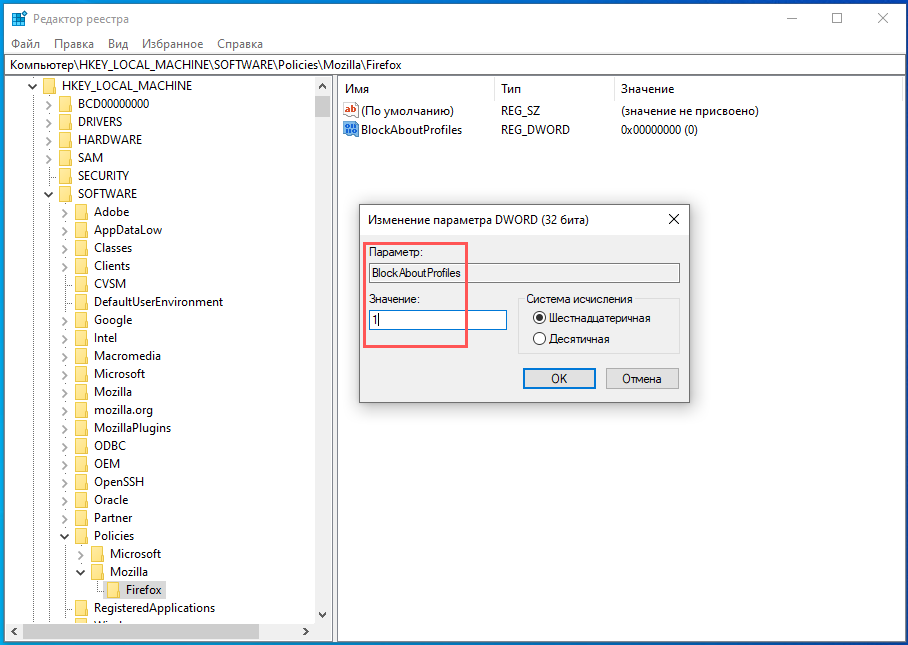The height and width of the screenshot is (645, 908).
Task: Click the tree horizontal scrollbar left arrow
Action: (14, 632)
